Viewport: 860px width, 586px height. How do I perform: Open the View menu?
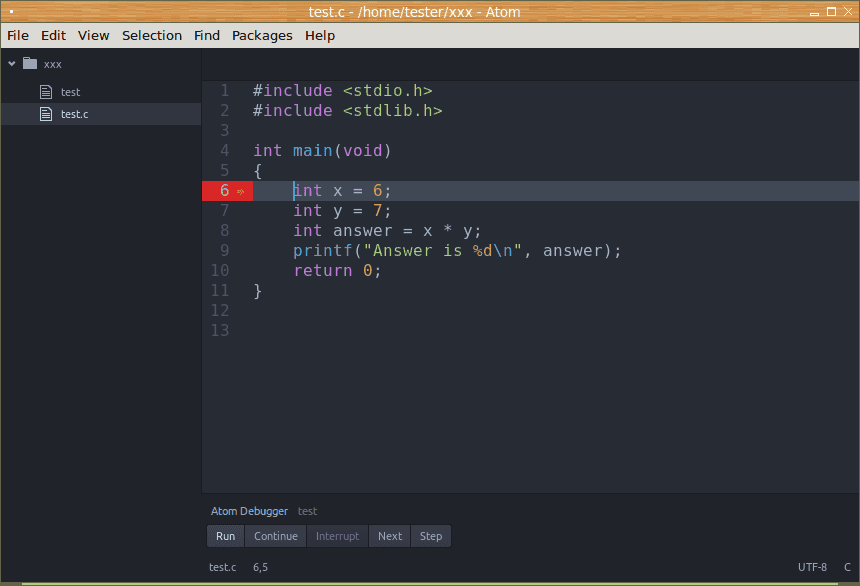[93, 36]
